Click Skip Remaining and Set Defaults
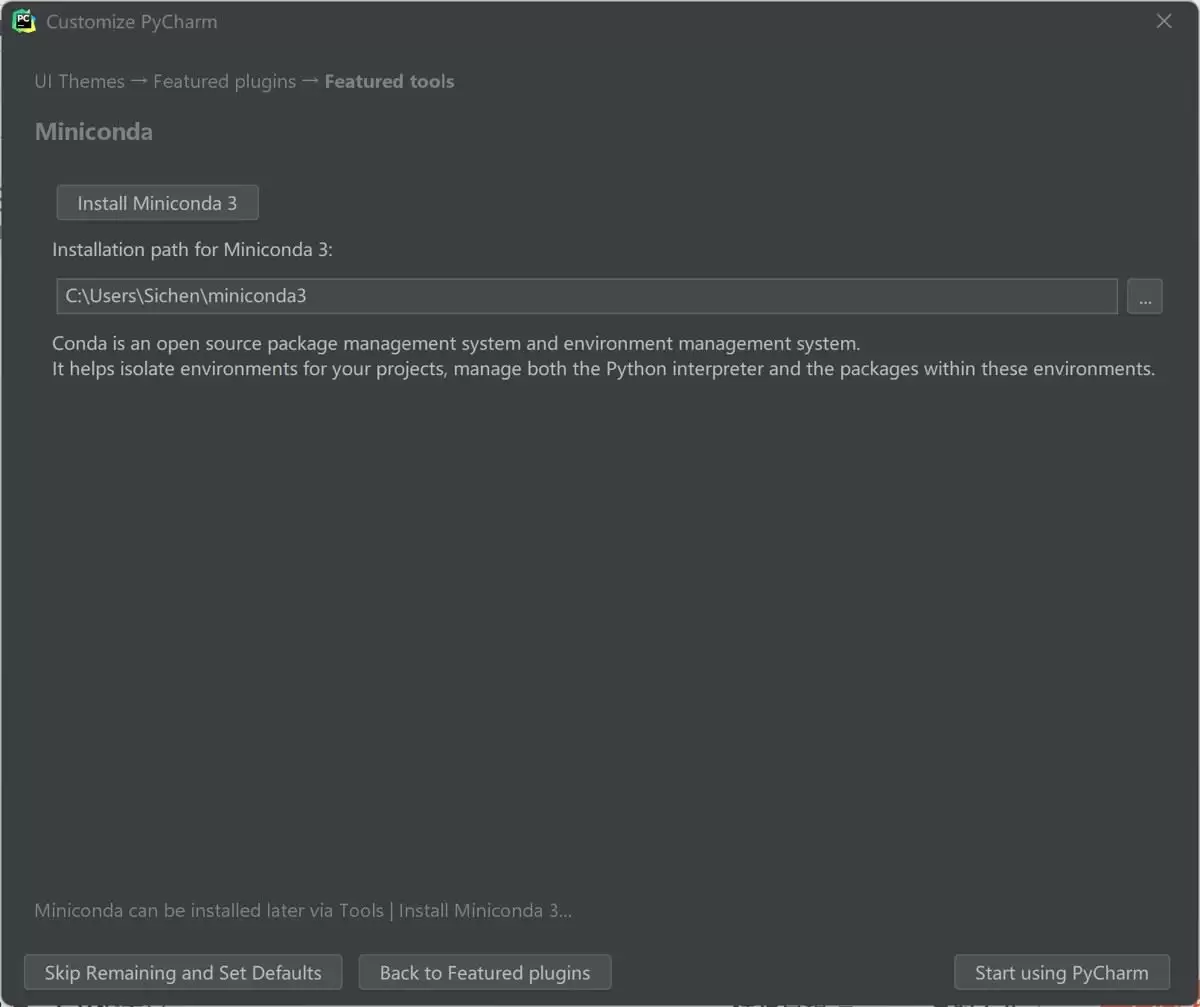The height and width of the screenshot is (1007, 1200). [x=183, y=972]
